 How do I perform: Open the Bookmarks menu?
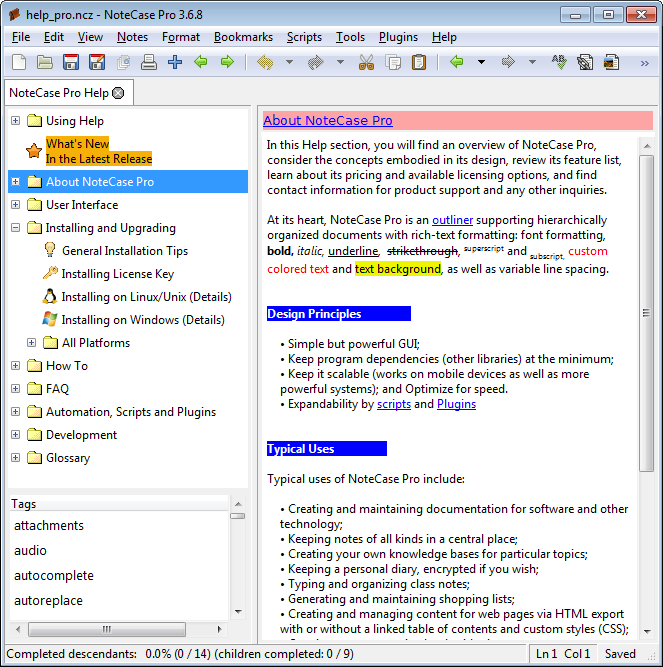(243, 37)
